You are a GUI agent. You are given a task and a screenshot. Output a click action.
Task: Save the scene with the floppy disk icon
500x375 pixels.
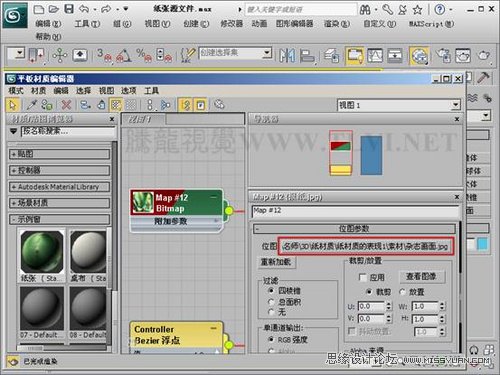coord(69,9)
